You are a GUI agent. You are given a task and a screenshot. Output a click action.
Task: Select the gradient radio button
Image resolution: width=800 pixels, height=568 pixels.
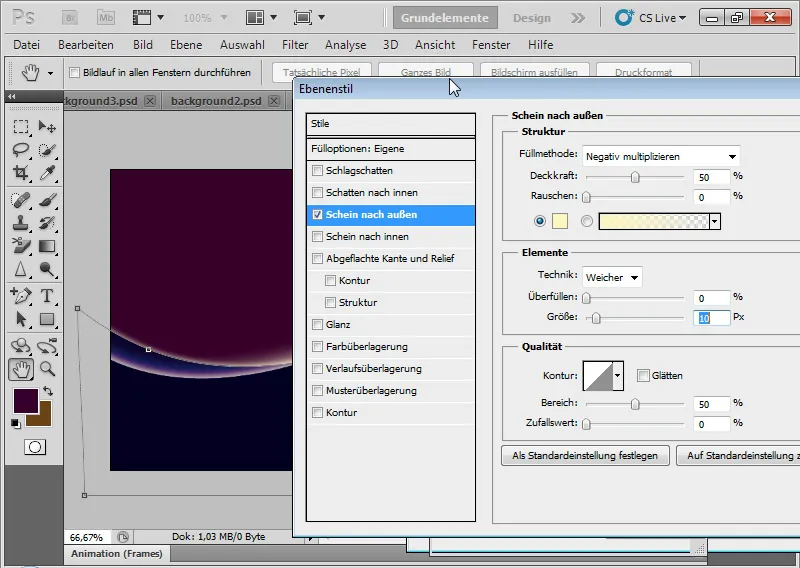pos(587,221)
